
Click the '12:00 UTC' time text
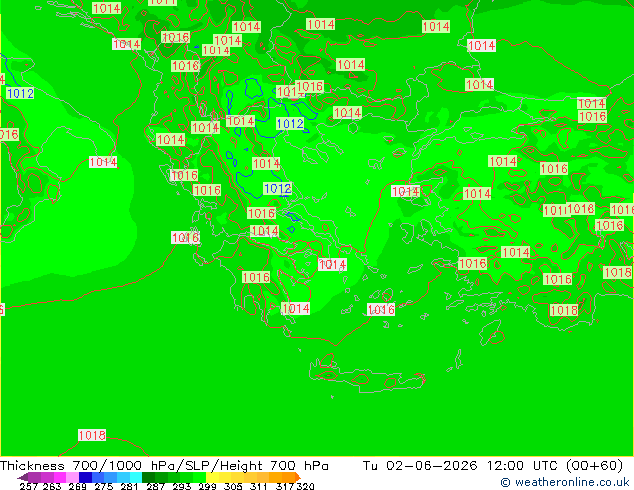(523, 465)
